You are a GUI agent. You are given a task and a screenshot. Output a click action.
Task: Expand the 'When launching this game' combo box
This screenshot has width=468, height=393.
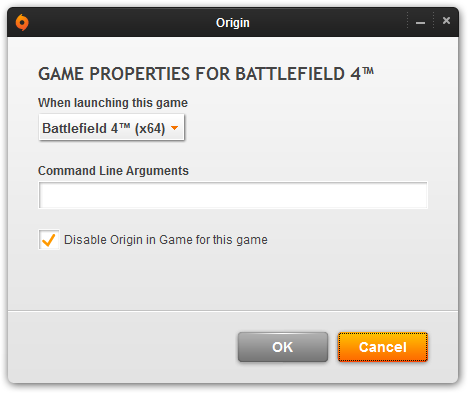(111, 128)
